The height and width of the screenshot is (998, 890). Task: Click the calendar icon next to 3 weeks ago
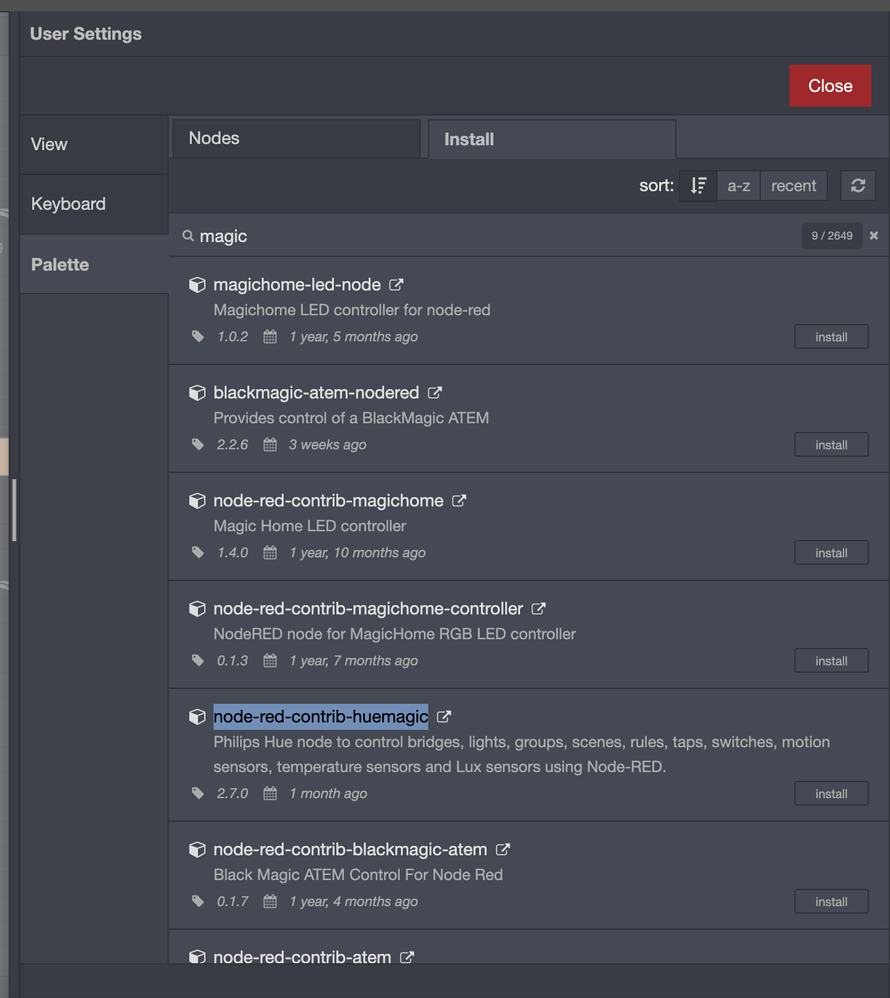[x=268, y=444]
